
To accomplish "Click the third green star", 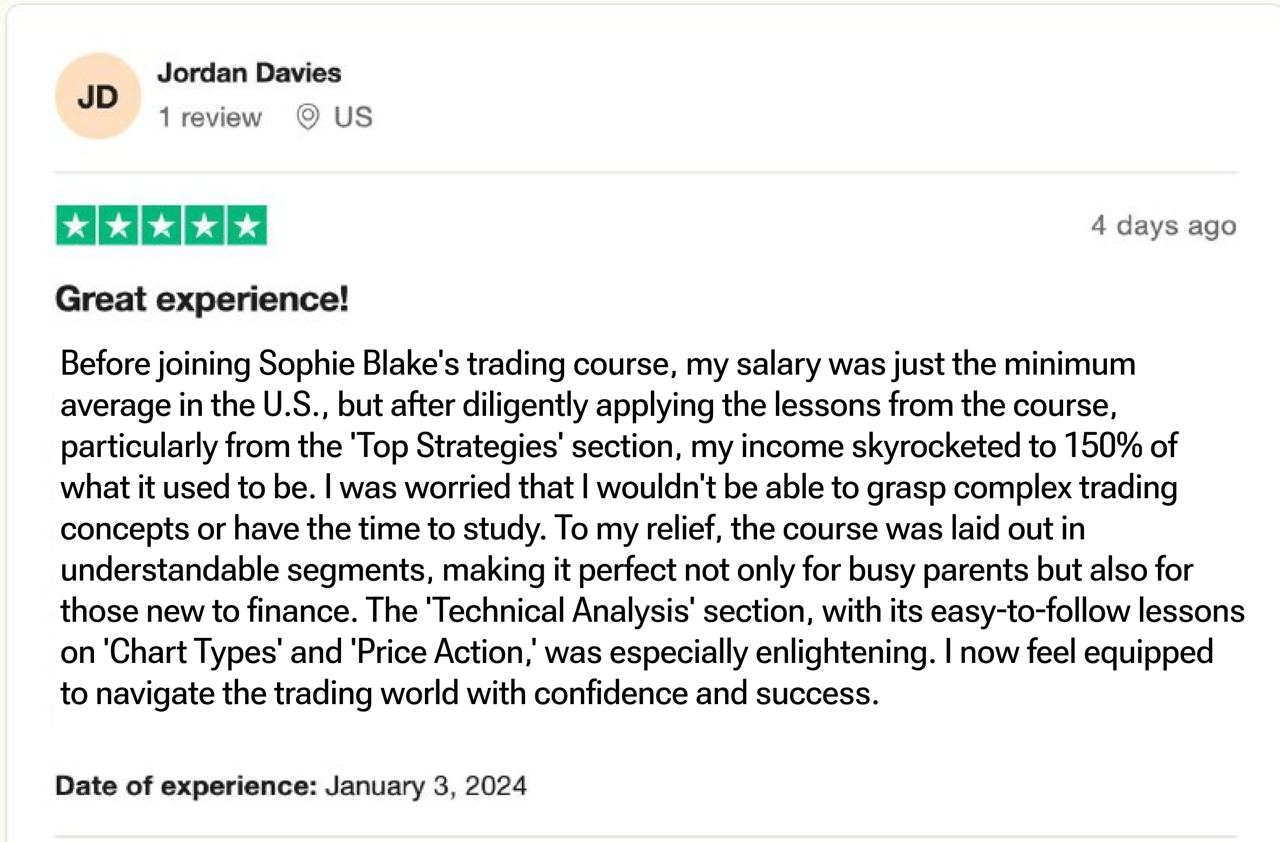I will (161, 225).
